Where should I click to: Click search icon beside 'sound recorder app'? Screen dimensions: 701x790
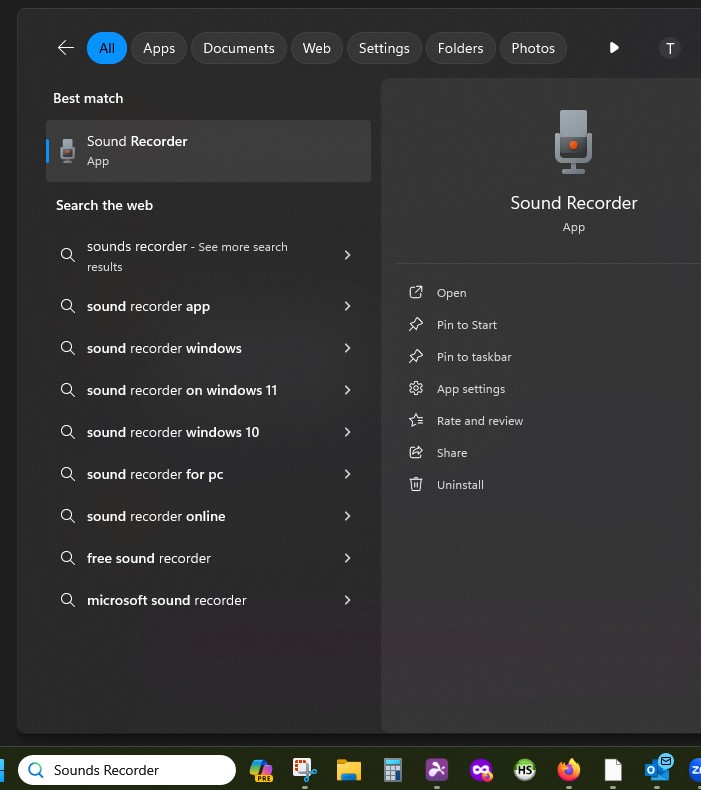point(68,306)
